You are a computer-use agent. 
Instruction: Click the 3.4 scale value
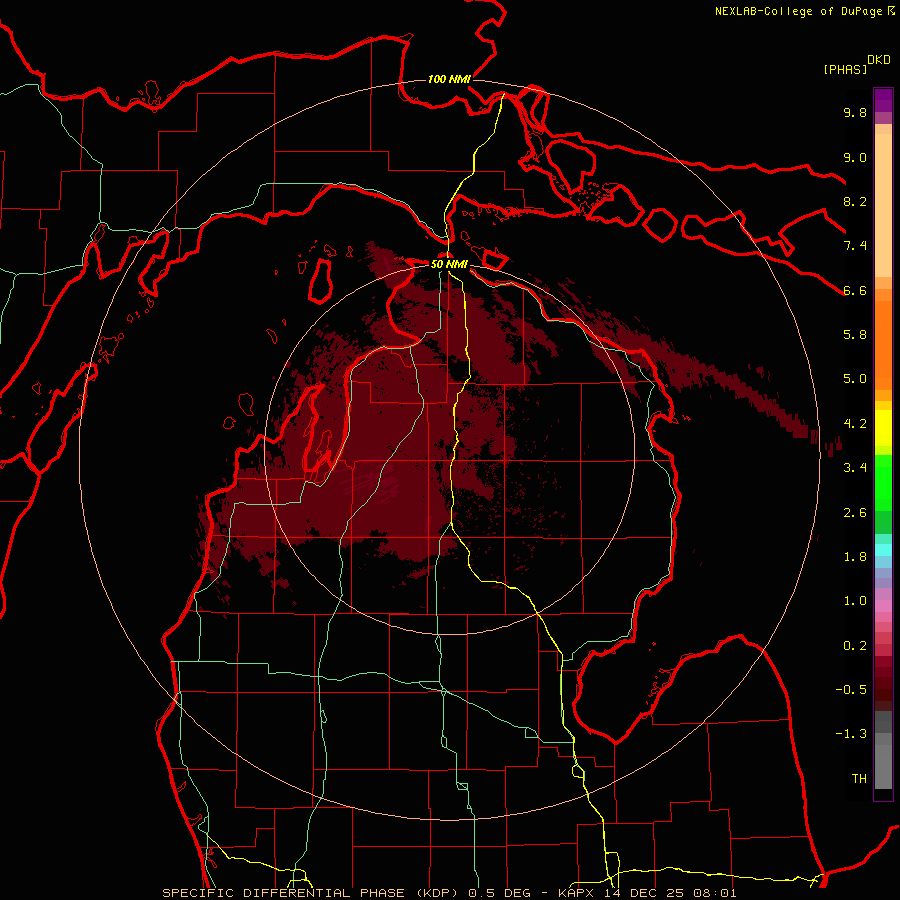pyautogui.click(x=855, y=468)
